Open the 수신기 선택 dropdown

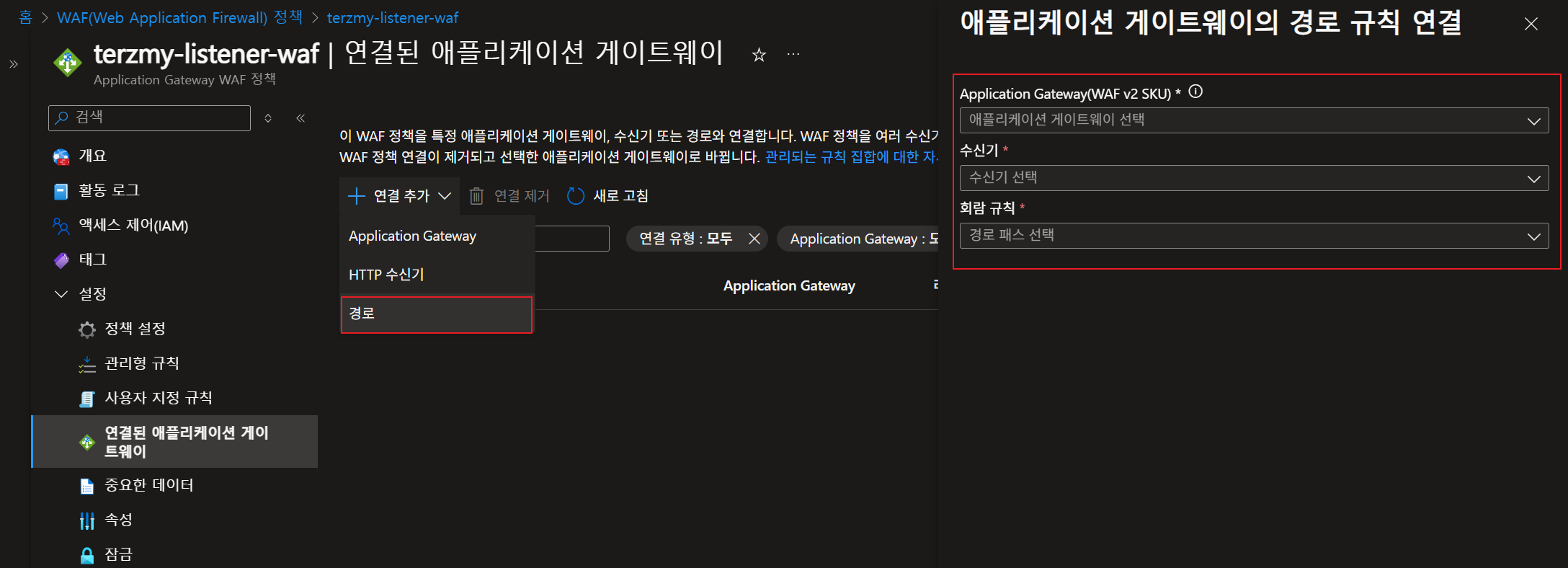[x=1254, y=178]
